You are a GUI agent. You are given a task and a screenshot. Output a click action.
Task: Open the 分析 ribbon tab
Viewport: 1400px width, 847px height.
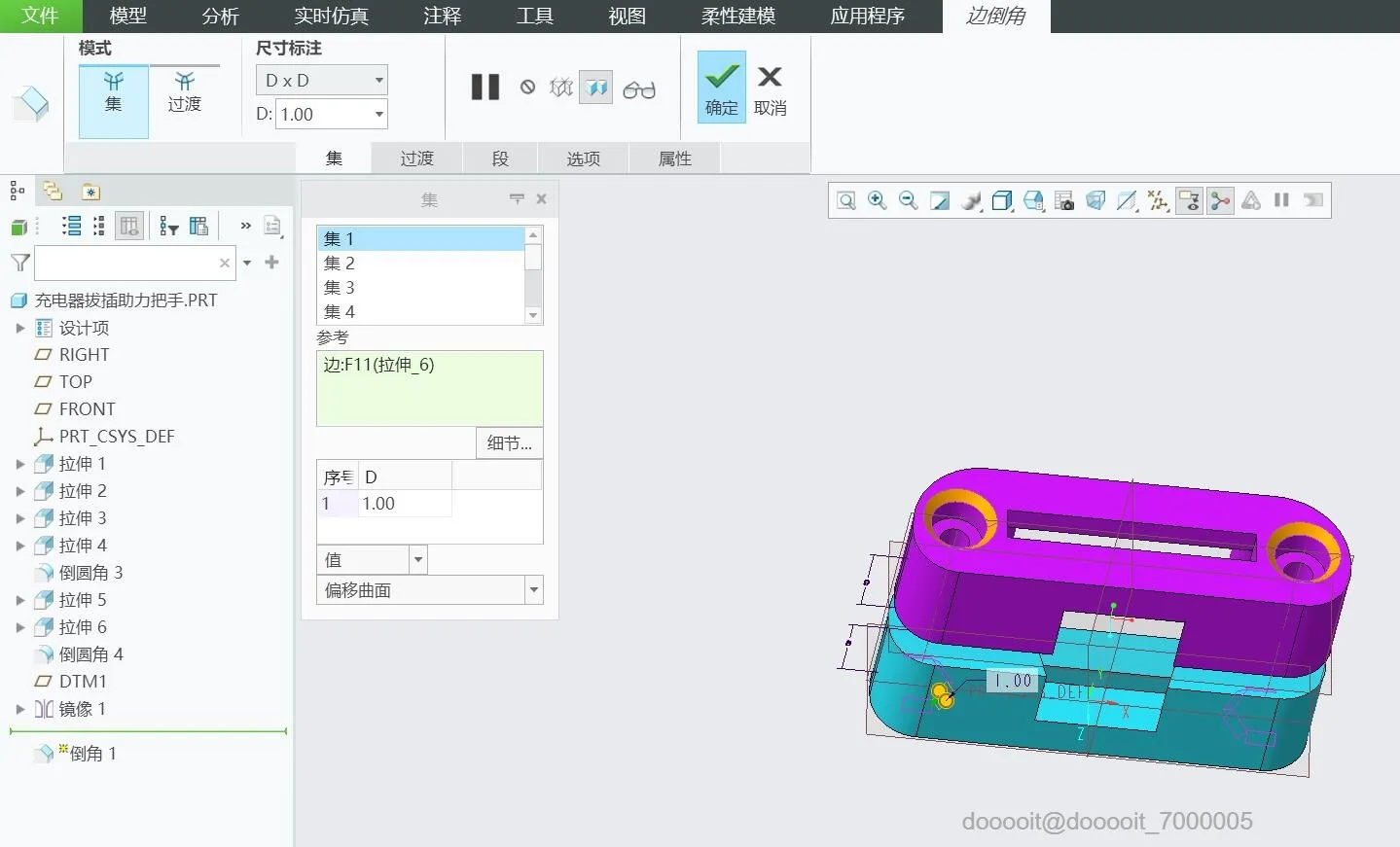pos(221,16)
